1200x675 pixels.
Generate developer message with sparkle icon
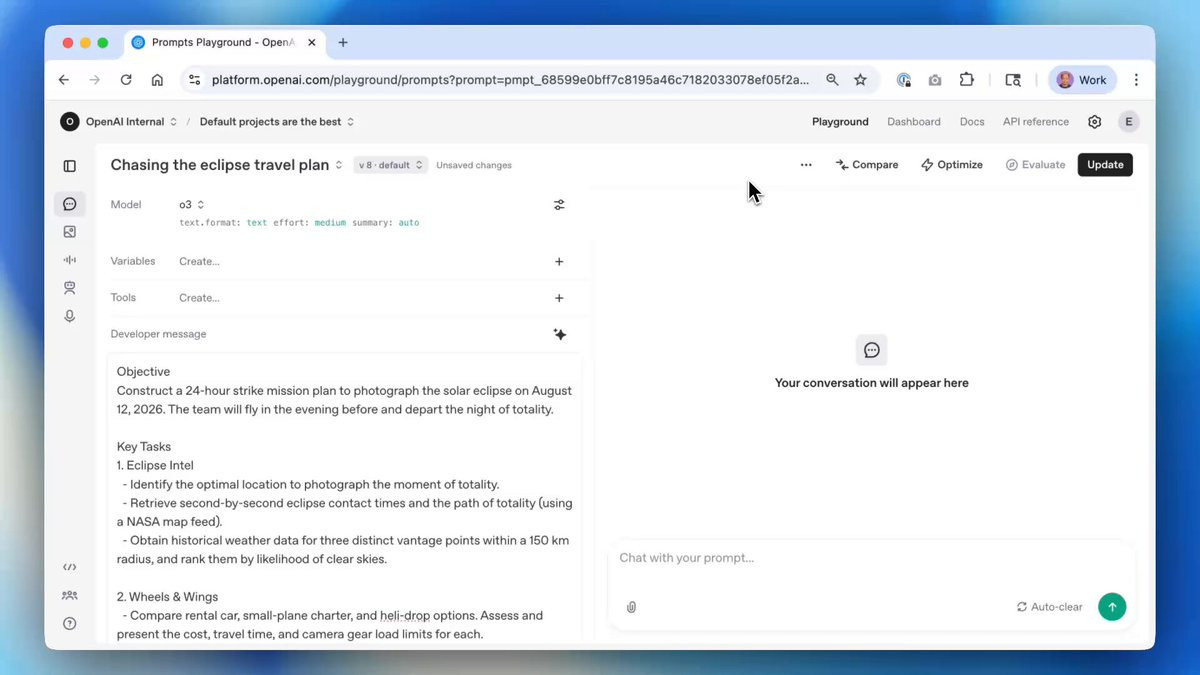click(x=560, y=334)
